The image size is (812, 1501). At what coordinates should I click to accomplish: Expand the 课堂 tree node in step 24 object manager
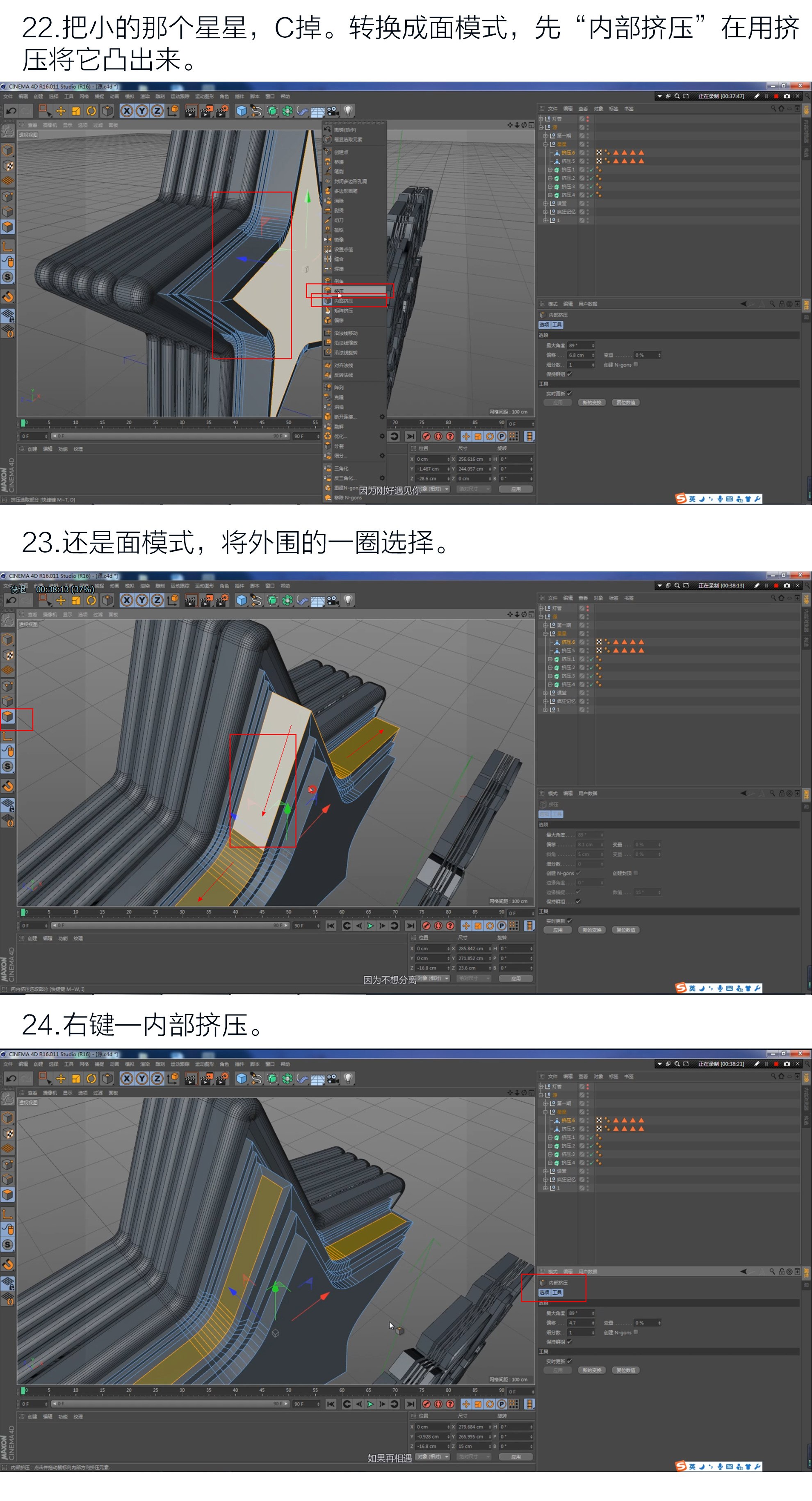pos(545,1171)
